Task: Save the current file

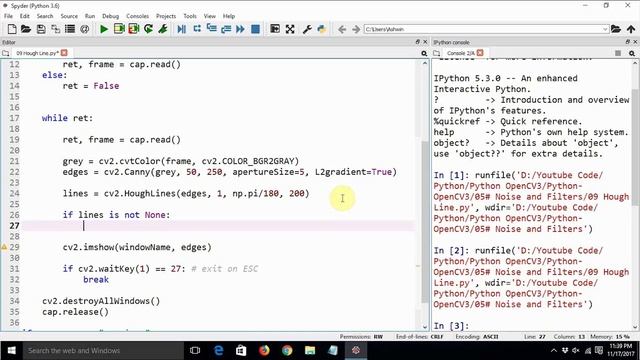Action: click(41, 29)
